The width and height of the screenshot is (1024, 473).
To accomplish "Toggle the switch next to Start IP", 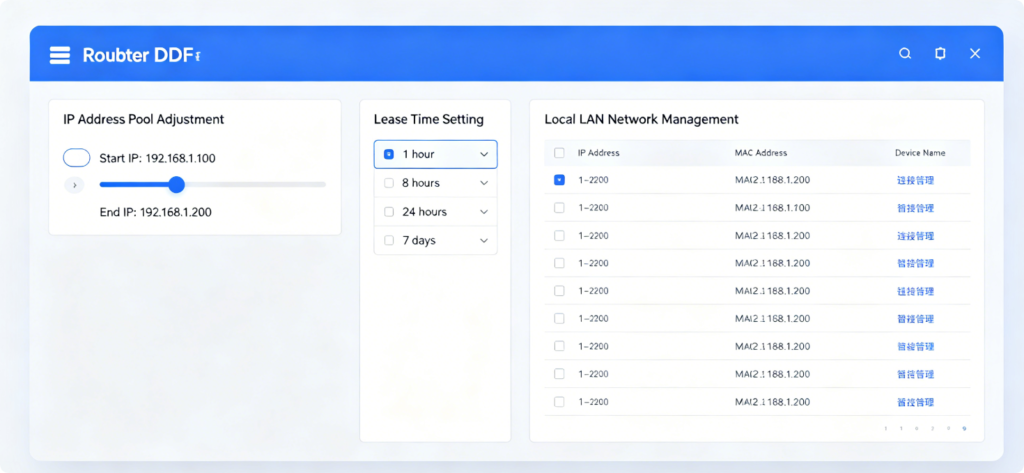I will 76,157.
